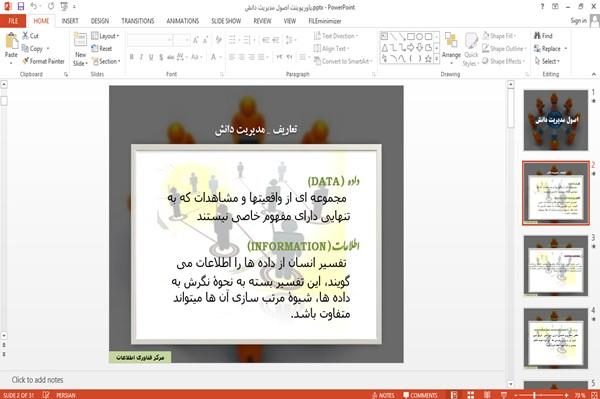Open the Layout dropdown
This screenshot has height=399, width=600.
click(105, 36)
